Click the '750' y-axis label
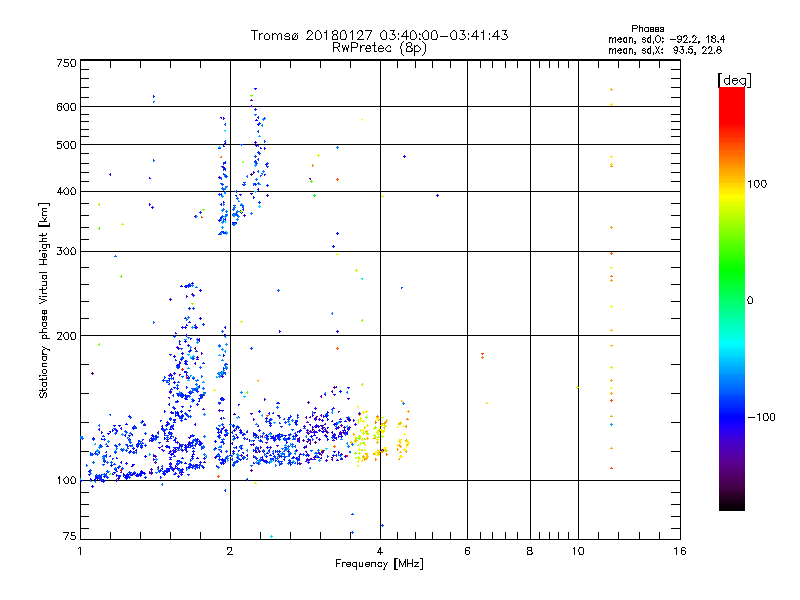Viewport: 800px width, 600px height. 66,63
